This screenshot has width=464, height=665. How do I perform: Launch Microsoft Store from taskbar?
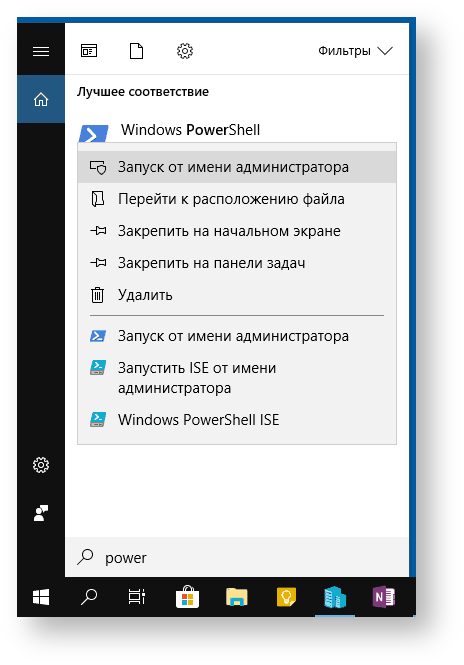(x=187, y=597)
